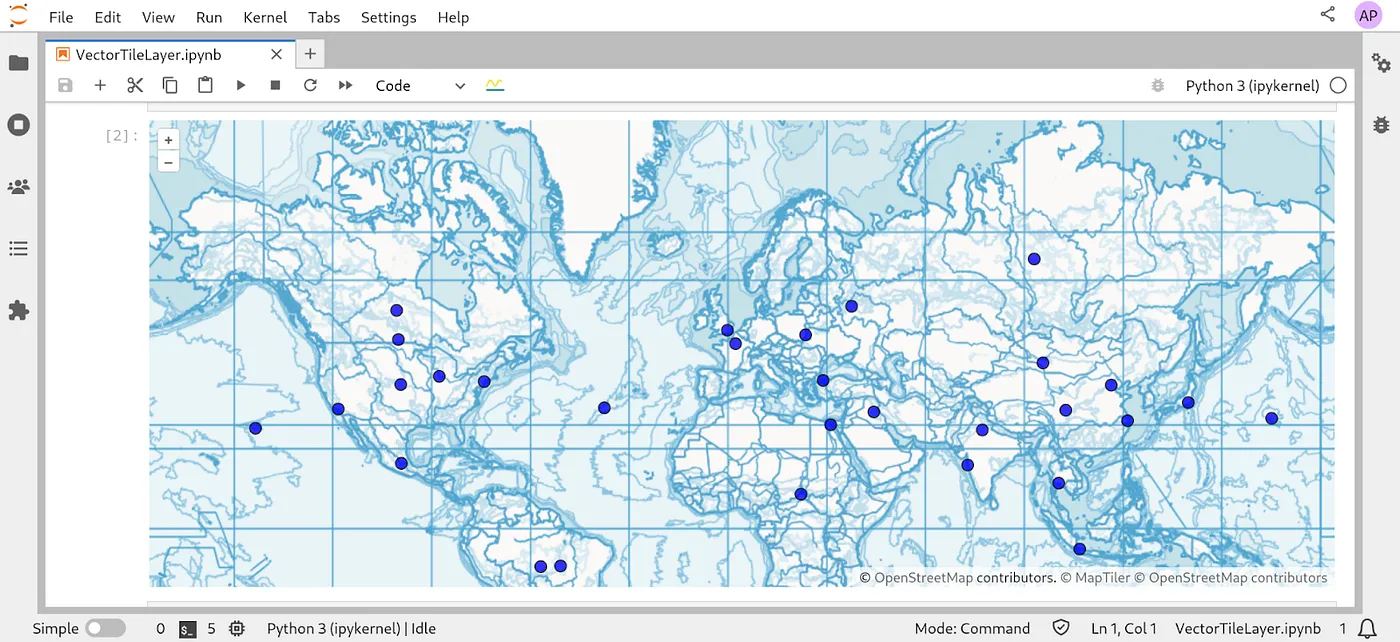
Task: Switch kernel via Python 3 (ipykernel) button
Action: coord(1252,86)
